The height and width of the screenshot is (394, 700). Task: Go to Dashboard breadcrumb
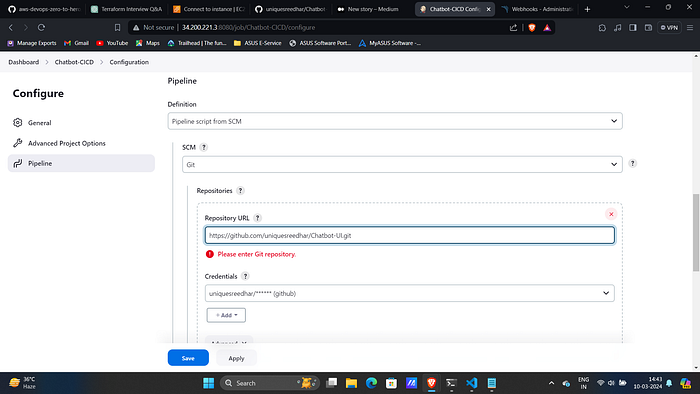(24, 62)
